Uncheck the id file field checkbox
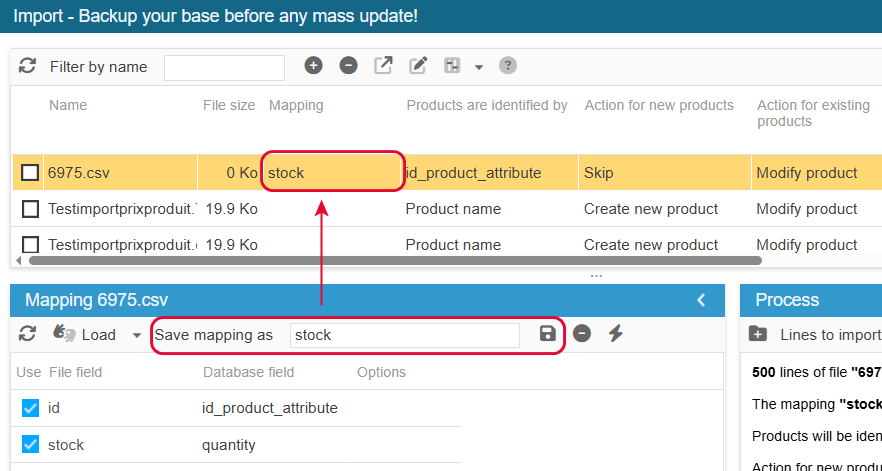 [30, 408]
